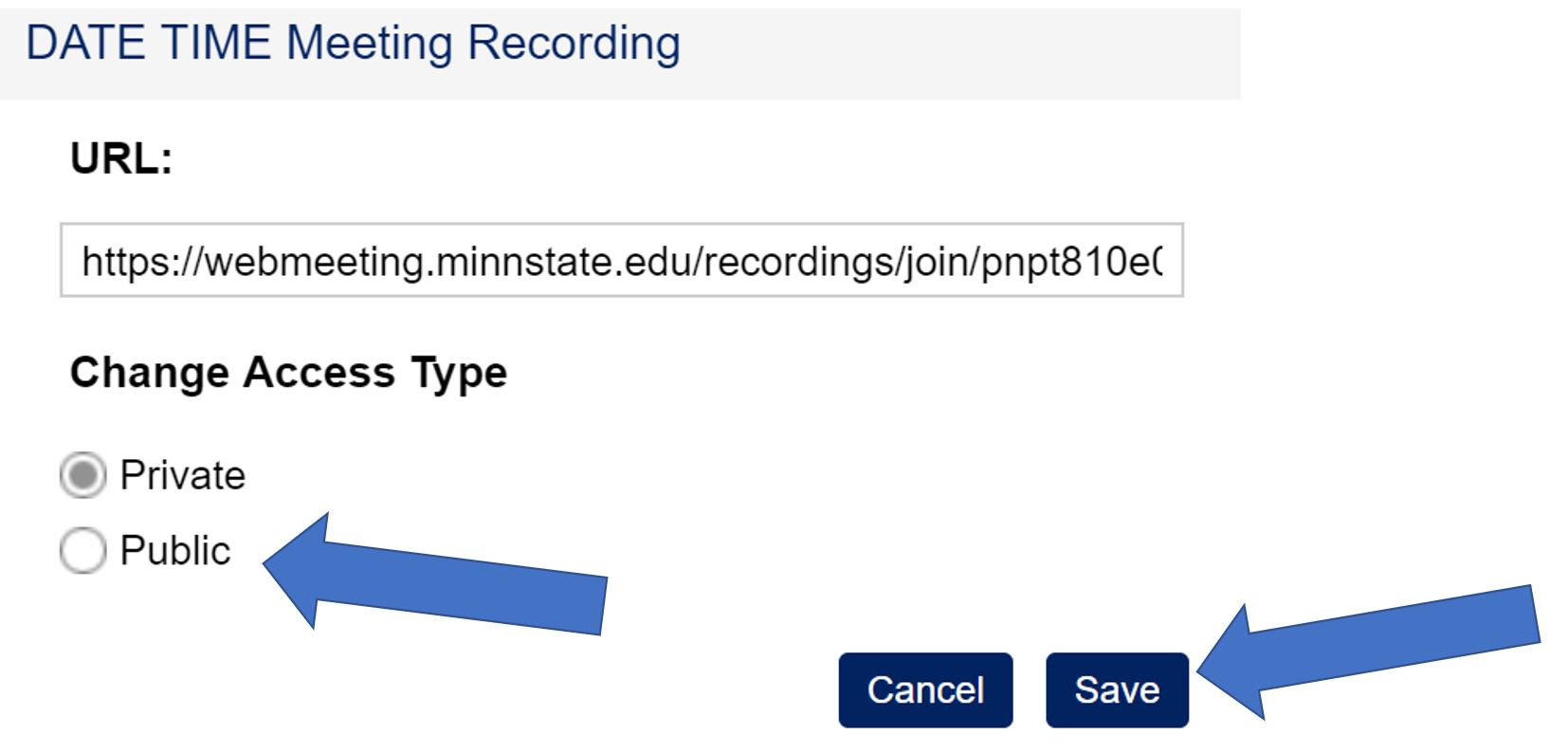1568x753 pixels.
Task: Click the "Change Access Type" heading
Action: (288, 372)
